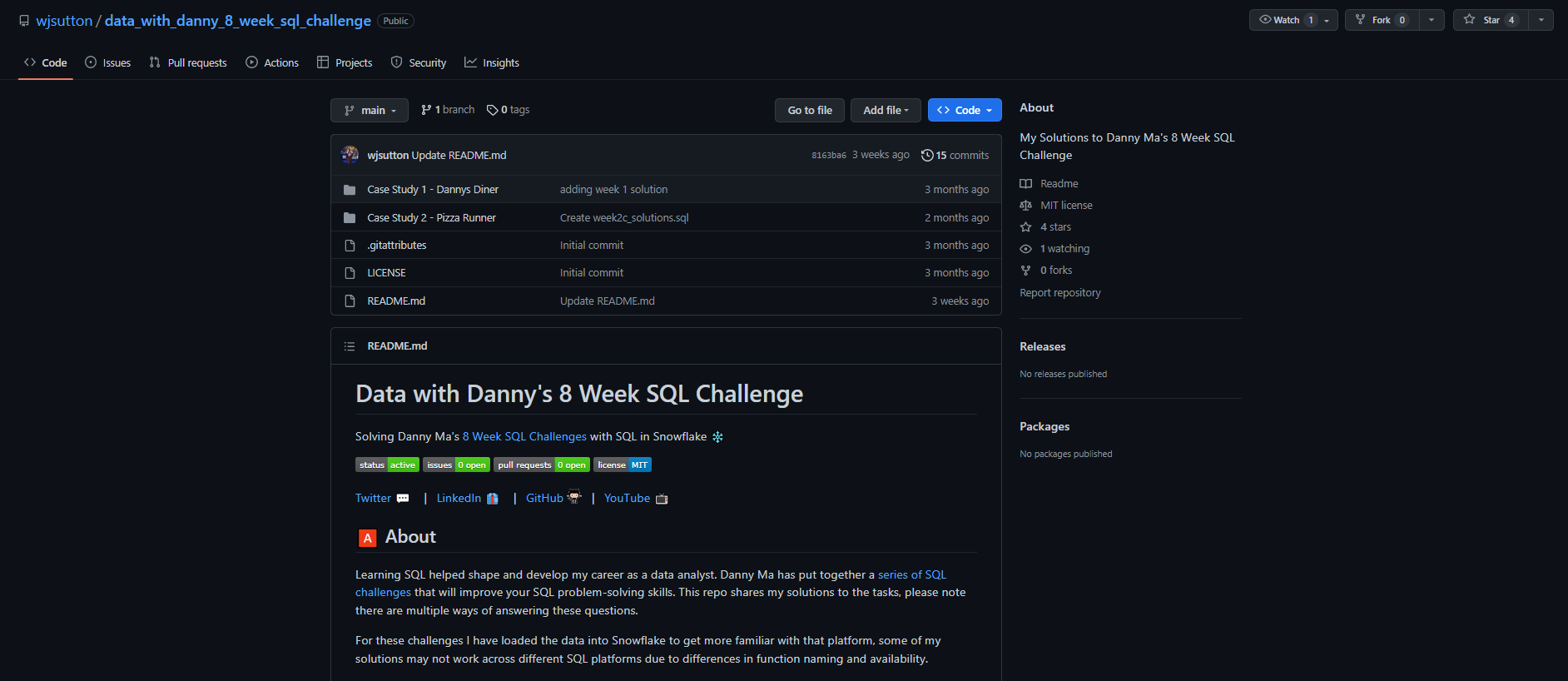The image size is (1568, 681).
Task: Open the main branch dropdown
Action: pos(370,110)
